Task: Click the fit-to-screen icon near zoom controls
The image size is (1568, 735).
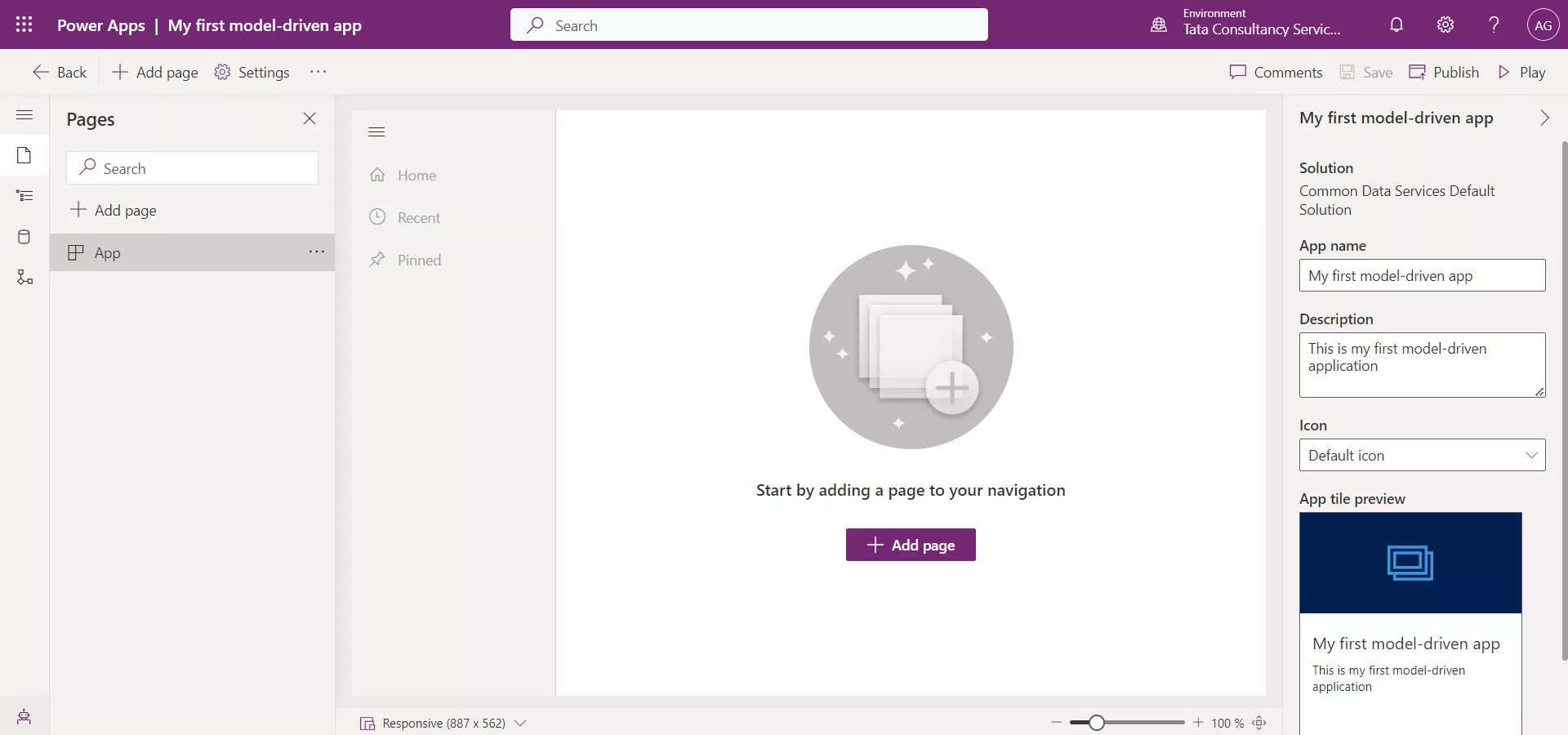Action: click(1260, 723)
